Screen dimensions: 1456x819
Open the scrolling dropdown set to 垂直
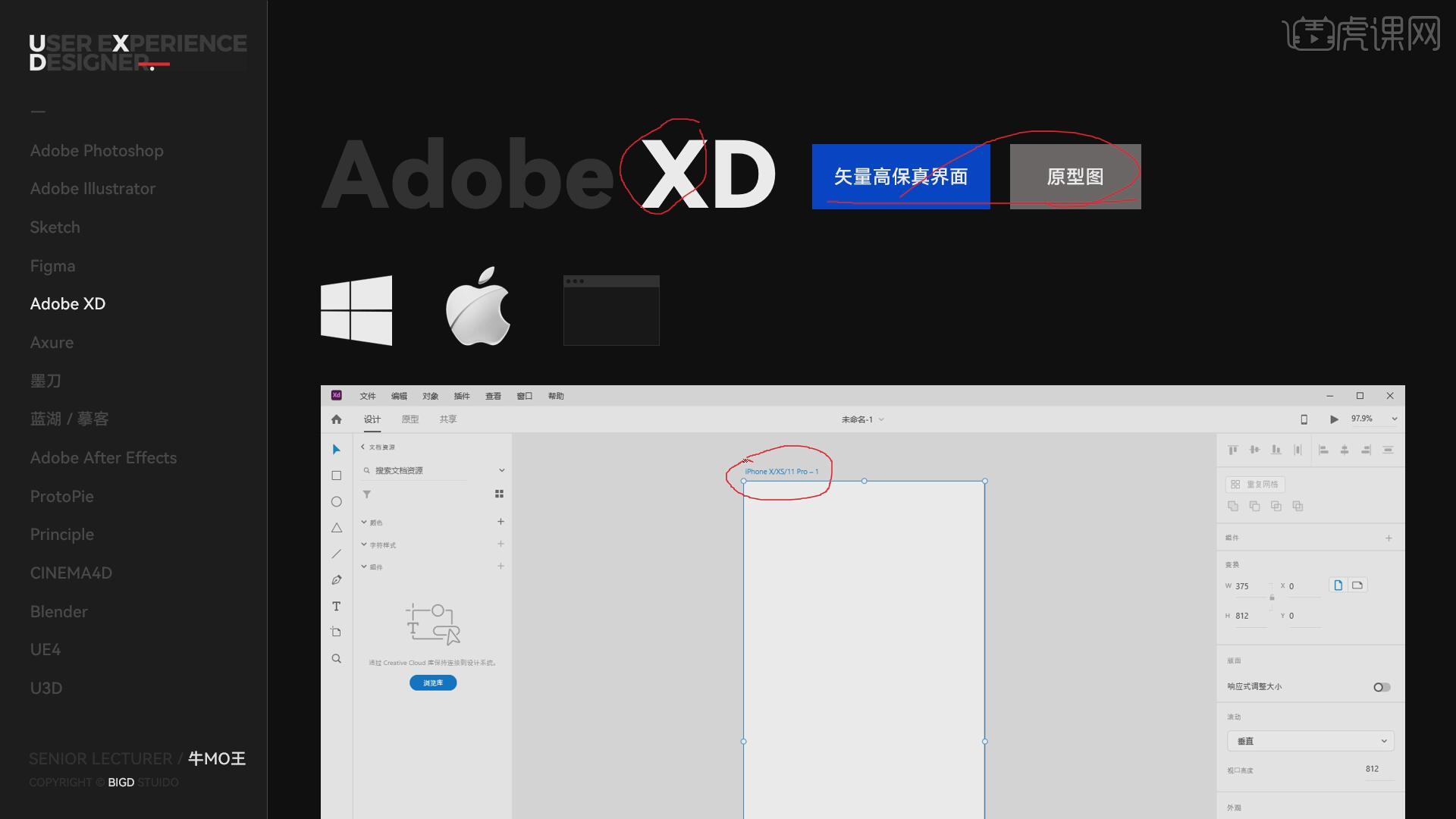[1310, 741]
